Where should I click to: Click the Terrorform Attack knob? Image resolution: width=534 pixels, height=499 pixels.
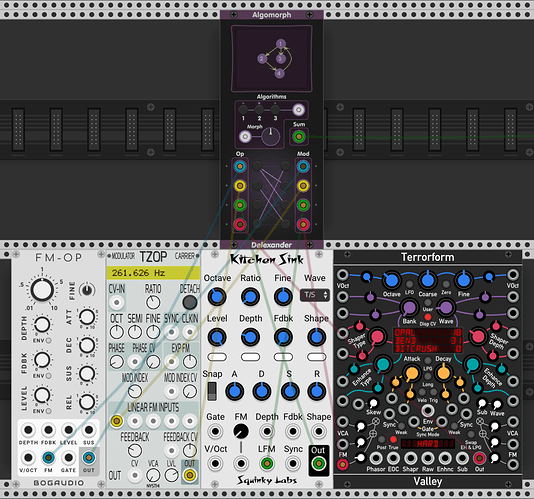click(411, 373)
